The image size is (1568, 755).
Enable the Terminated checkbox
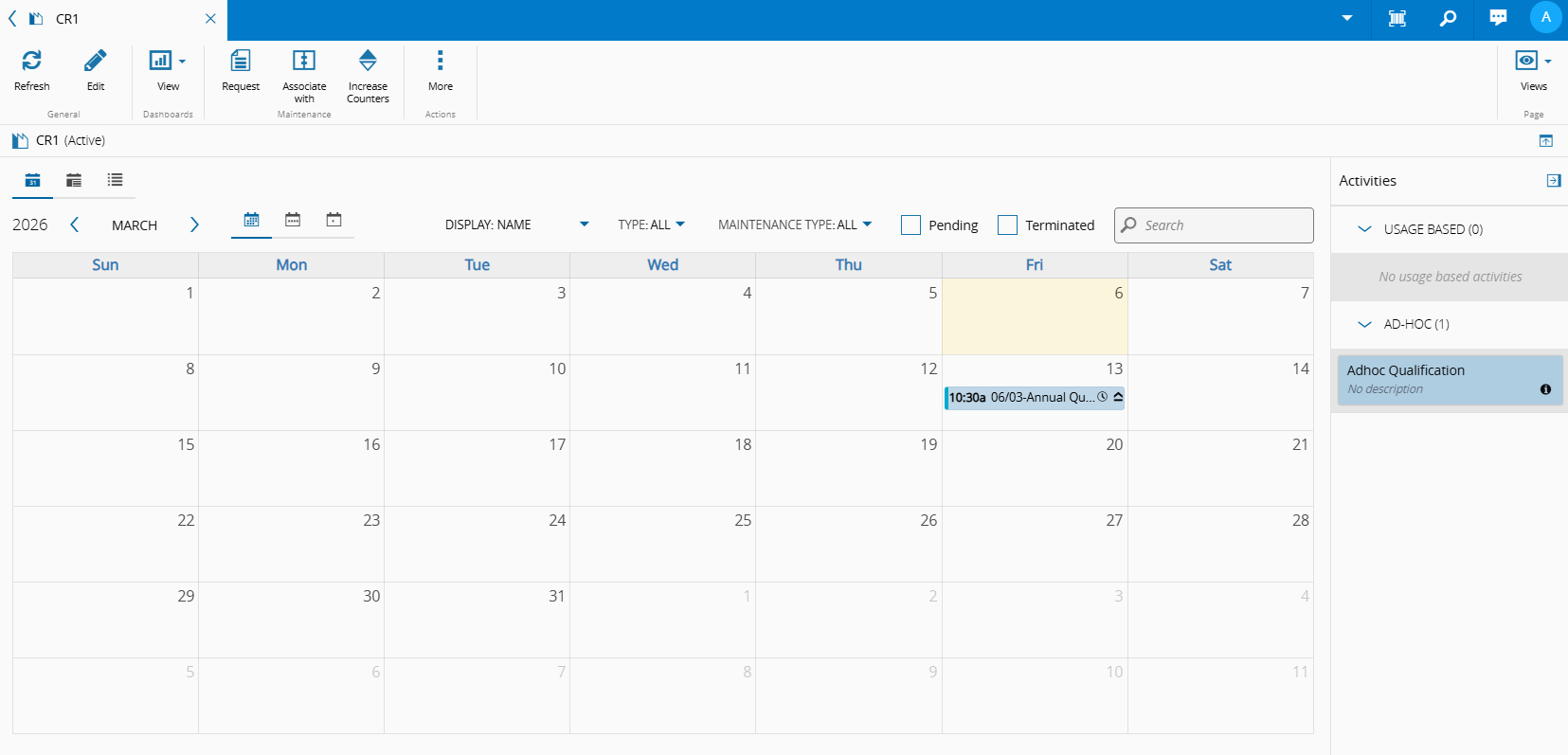[1008, 225]
